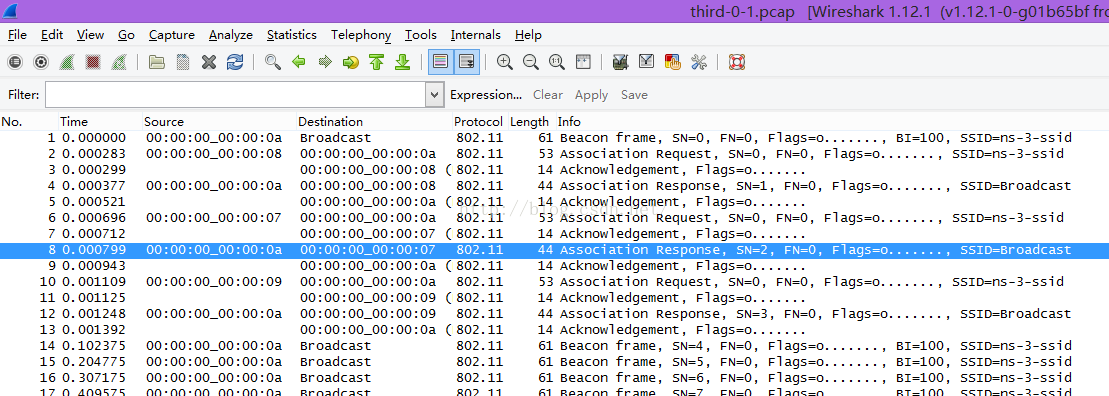Screen dimensions: 1109x396
Task: Select highlighted packet 8 Association Response SN=2
Action: pyautogui.click(x=554, y=250)
